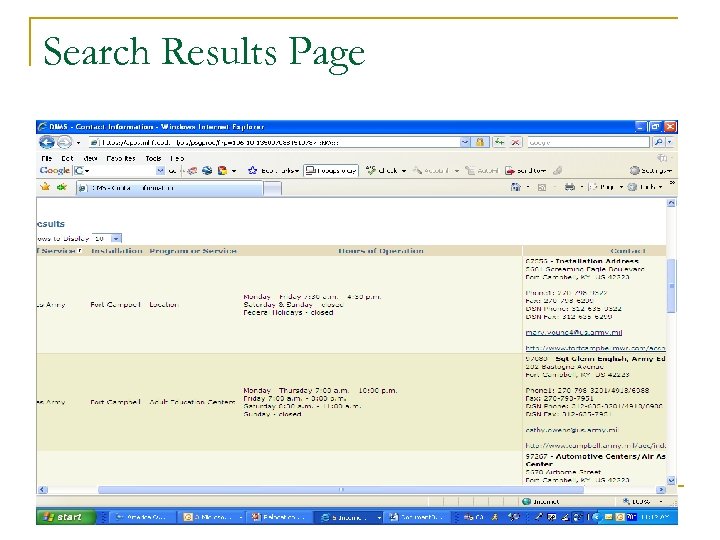Open the Favorites menu
Screen dimensions: 720x540
point(121,158)
